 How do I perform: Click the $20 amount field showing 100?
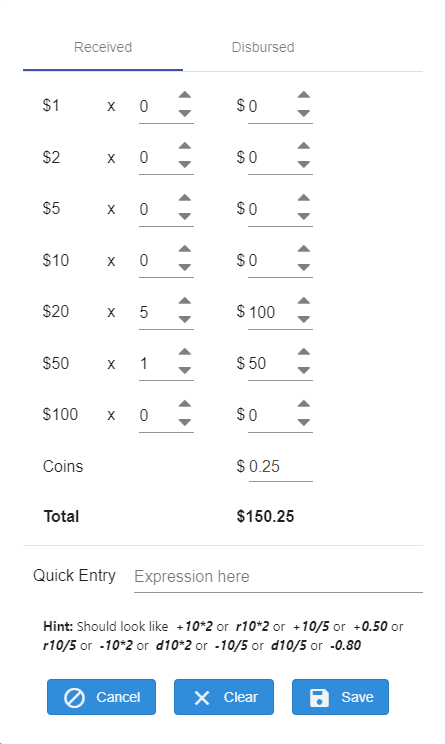tap(272, 312)
